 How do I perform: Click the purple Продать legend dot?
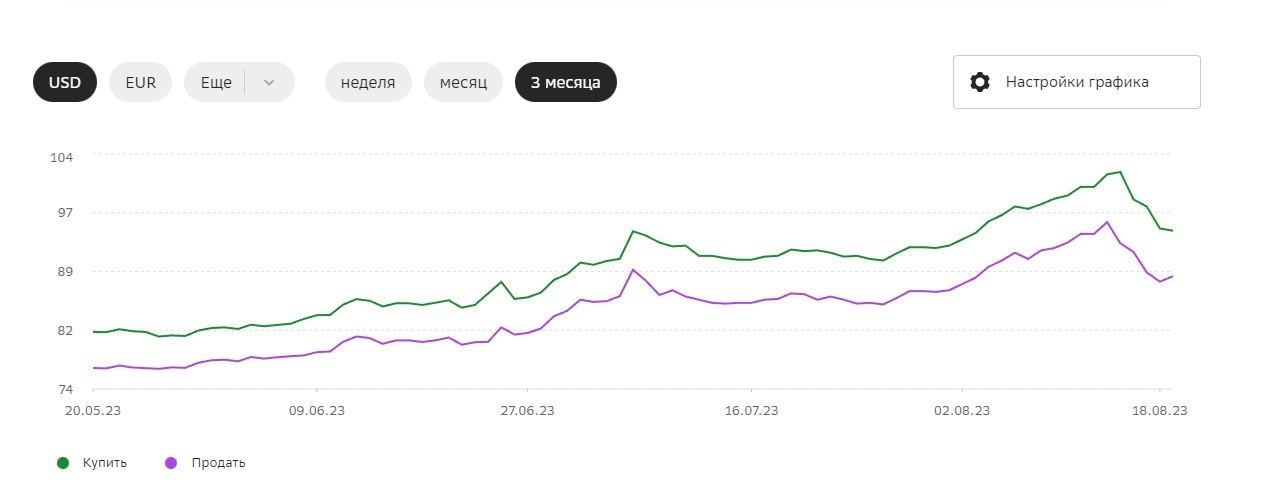click(x=171, y=463)
